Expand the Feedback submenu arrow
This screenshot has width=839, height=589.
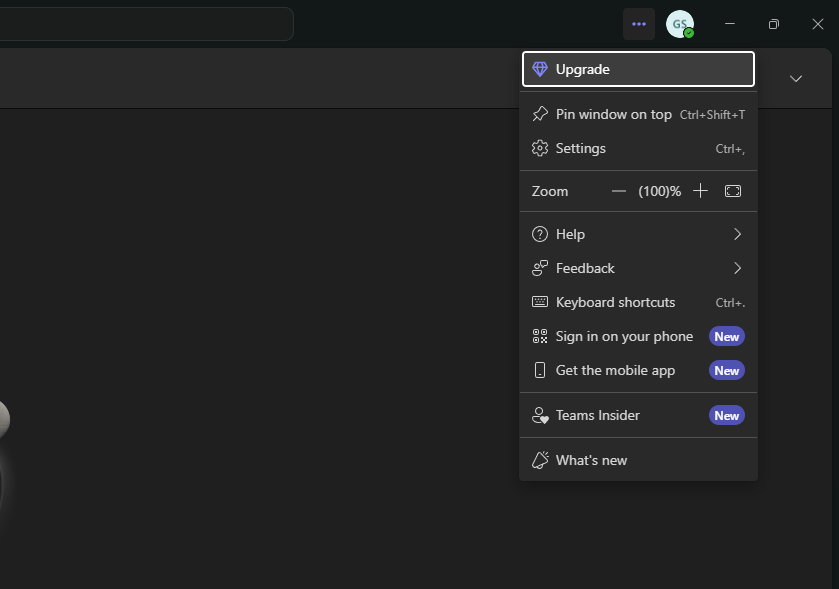(737, 268)
